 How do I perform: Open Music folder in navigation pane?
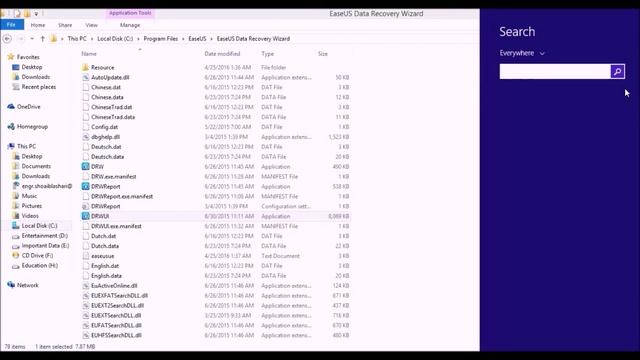coord(29,196)
